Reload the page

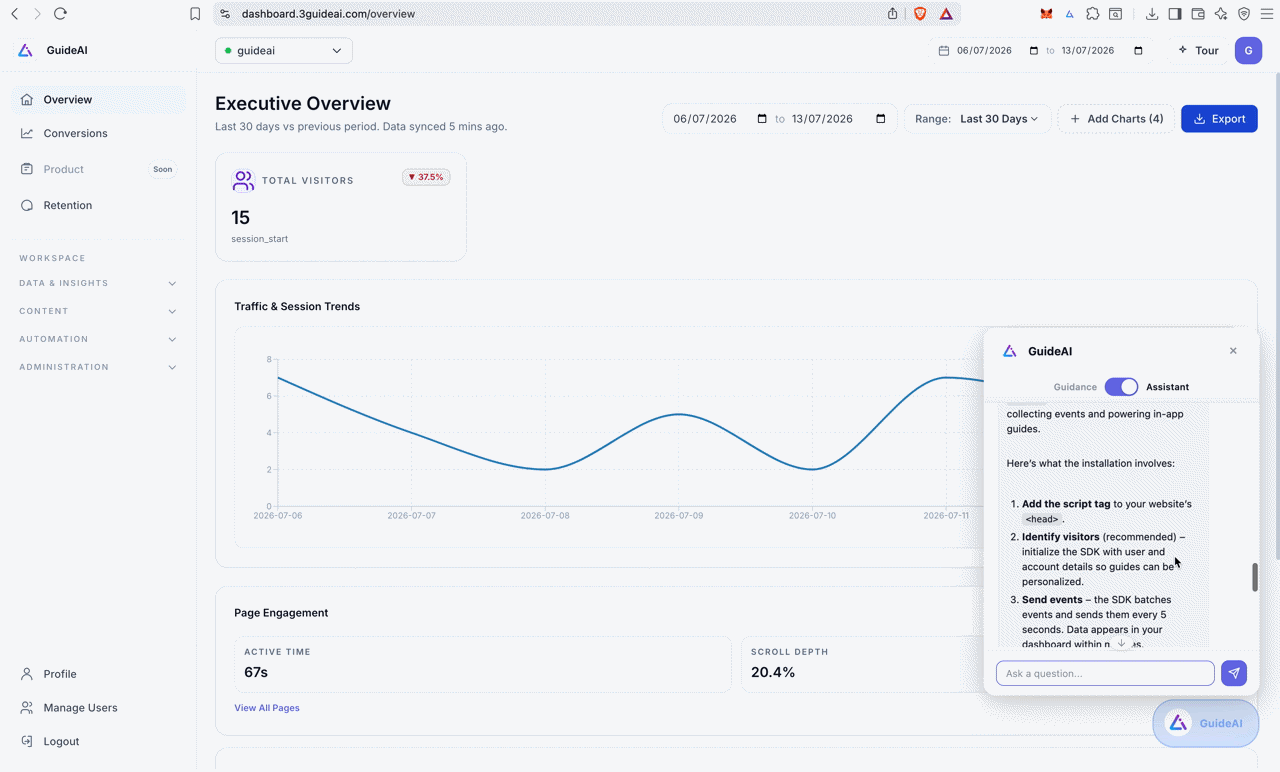[x=60, y=14]
